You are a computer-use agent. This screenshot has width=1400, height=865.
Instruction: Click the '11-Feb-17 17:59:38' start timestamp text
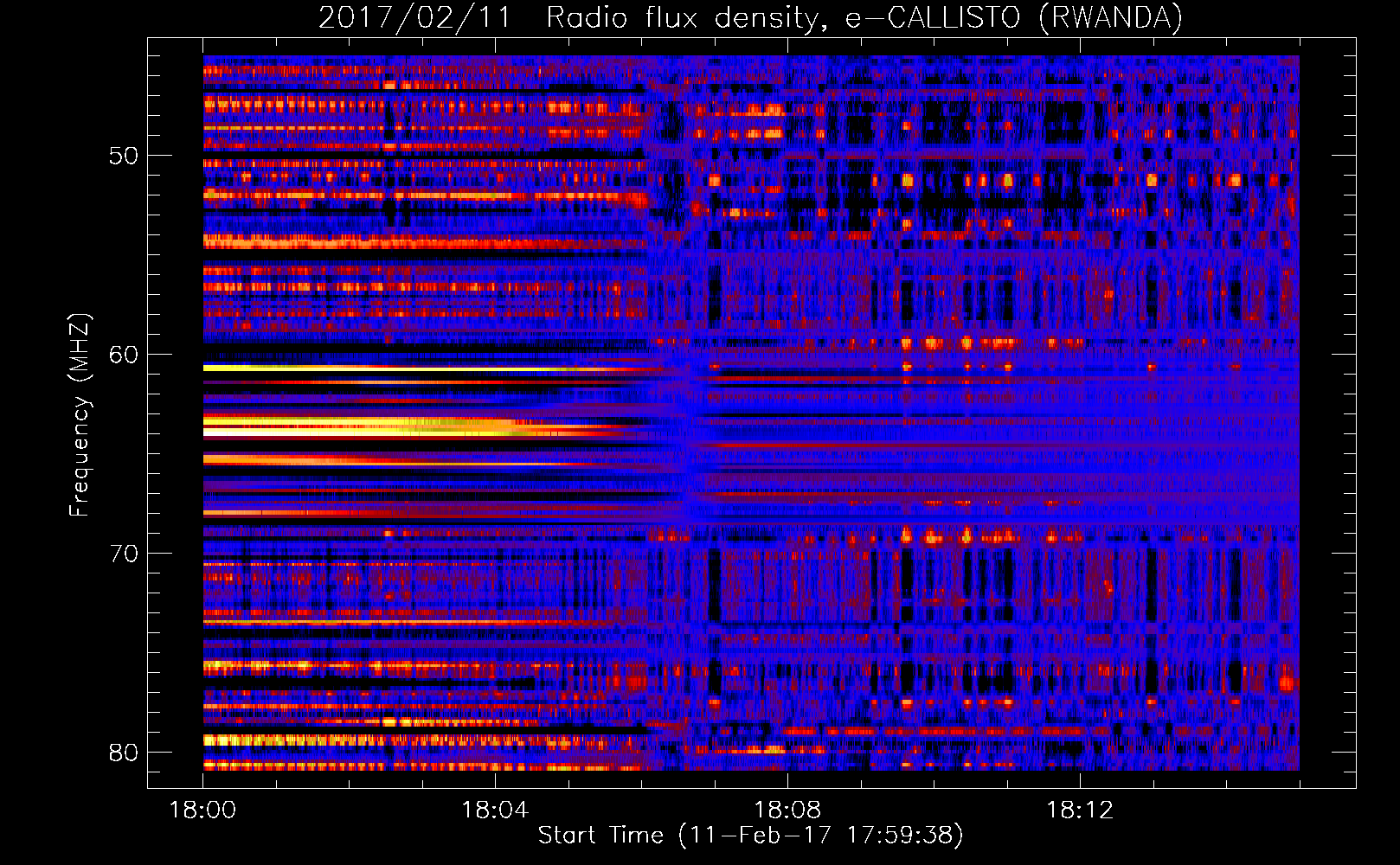821,836
